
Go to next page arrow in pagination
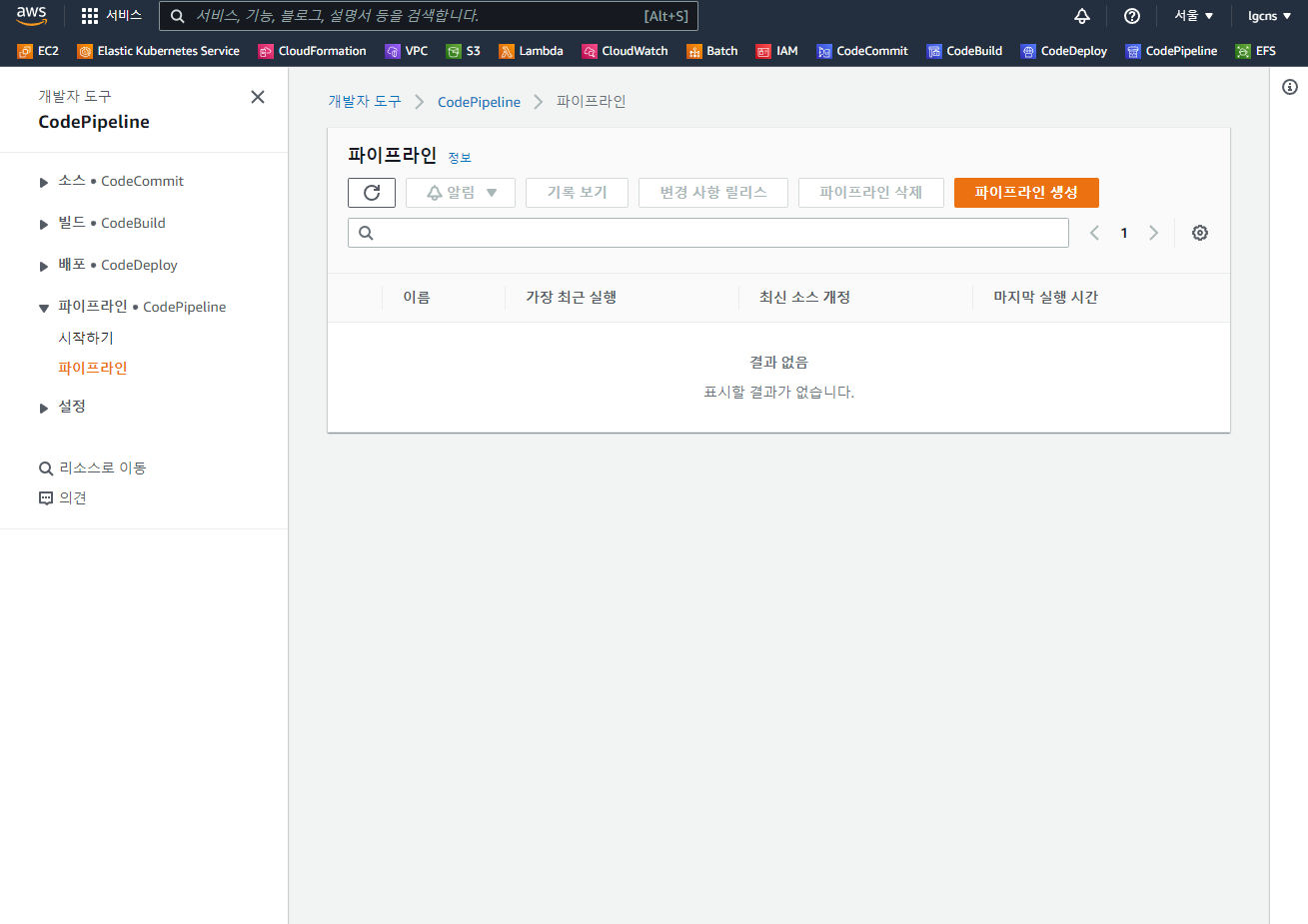tap(1153, 233)
